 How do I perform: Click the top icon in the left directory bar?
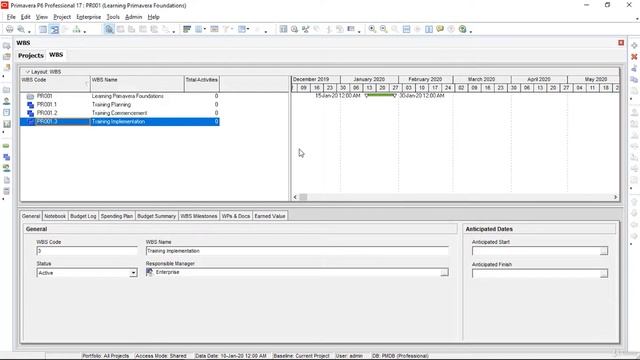pos(7,46)
